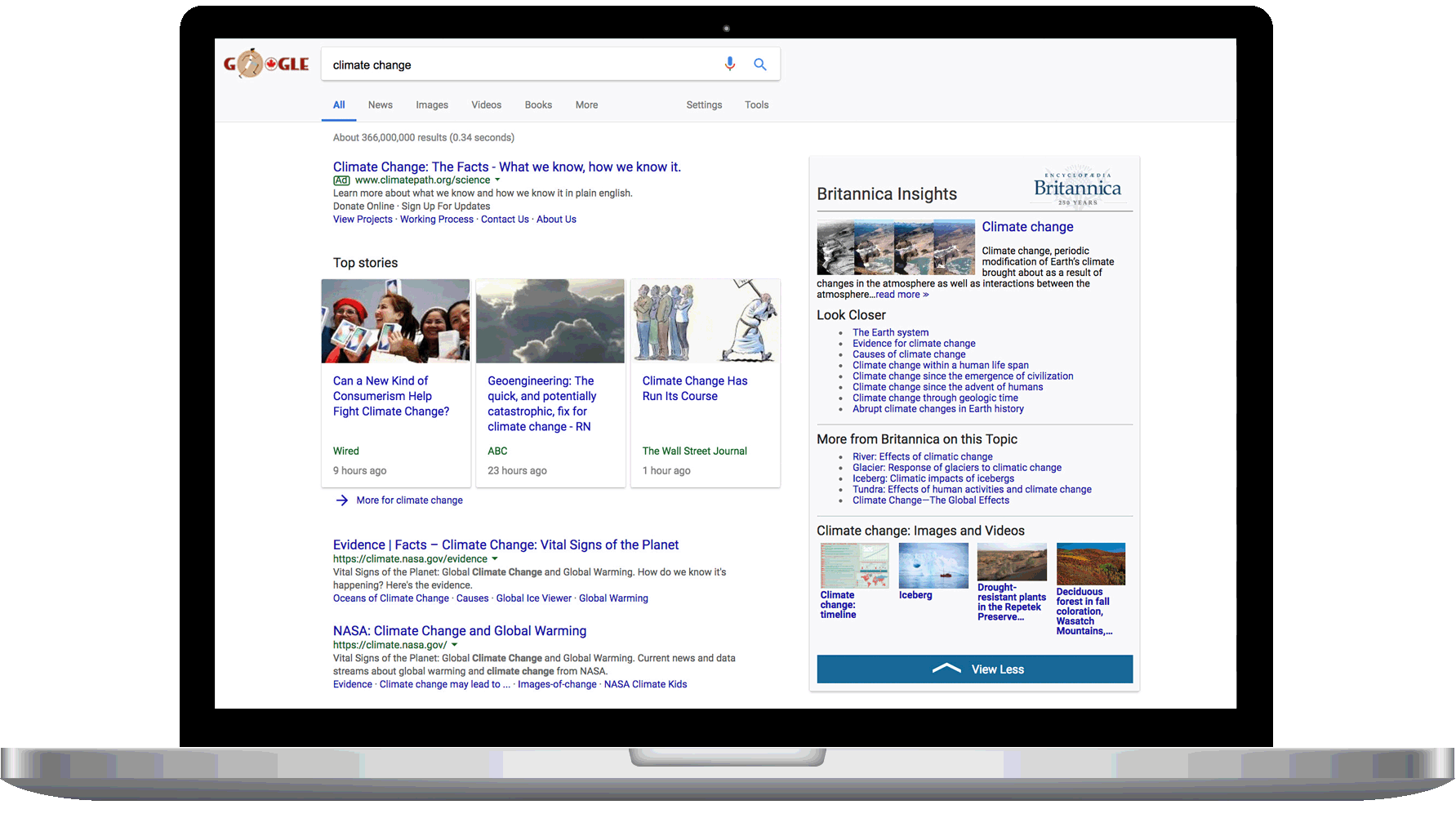Switch to the All results tab

click(x=339, y=105)
